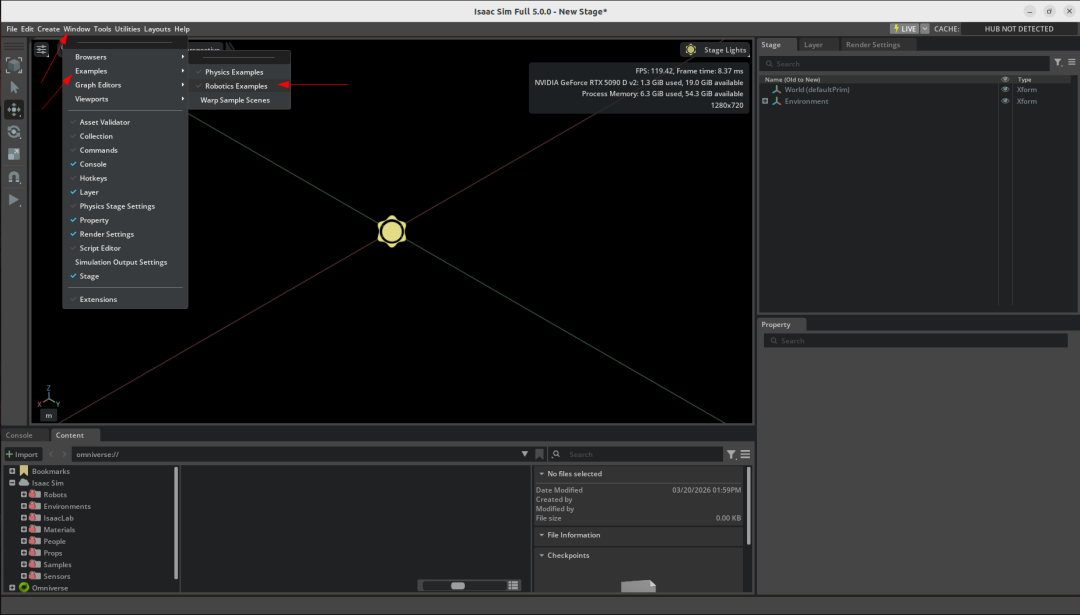Click World prim Xform icon
Viewport: 1080px width, 615px height.
776,90
